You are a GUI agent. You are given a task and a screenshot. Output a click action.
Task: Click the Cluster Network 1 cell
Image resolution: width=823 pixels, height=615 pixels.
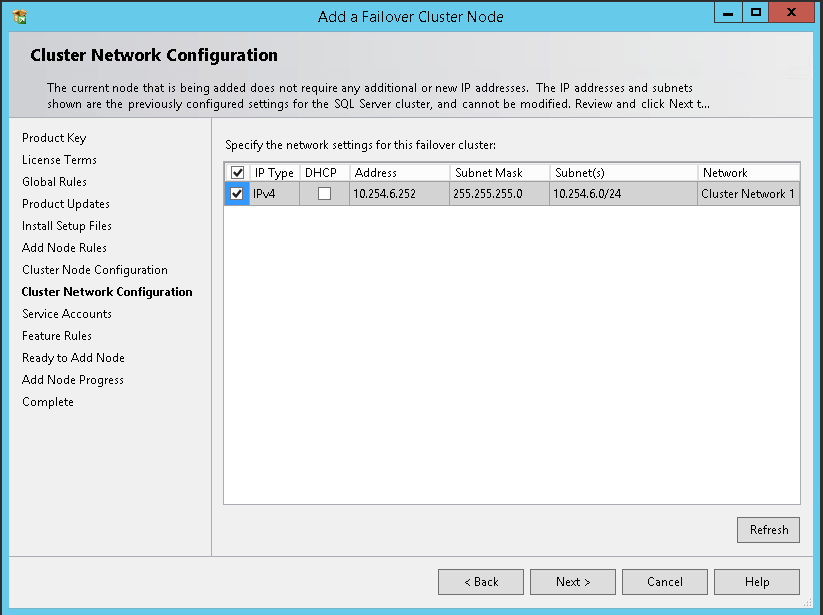coord(749,194)
